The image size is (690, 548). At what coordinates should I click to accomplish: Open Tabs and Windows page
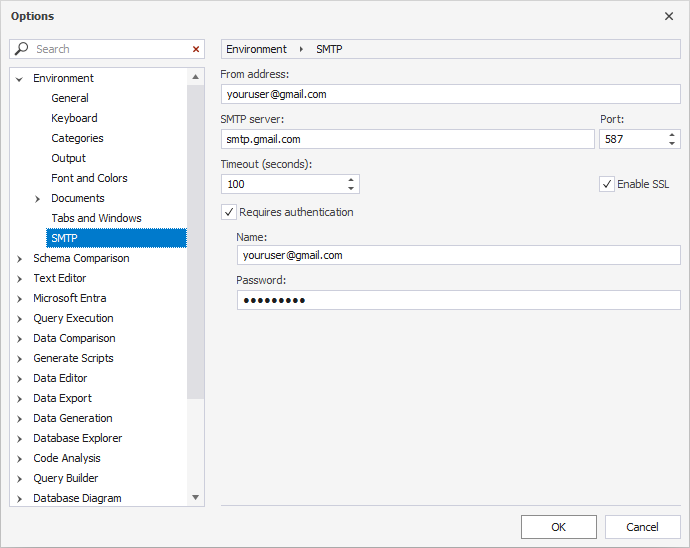point(96,218)
